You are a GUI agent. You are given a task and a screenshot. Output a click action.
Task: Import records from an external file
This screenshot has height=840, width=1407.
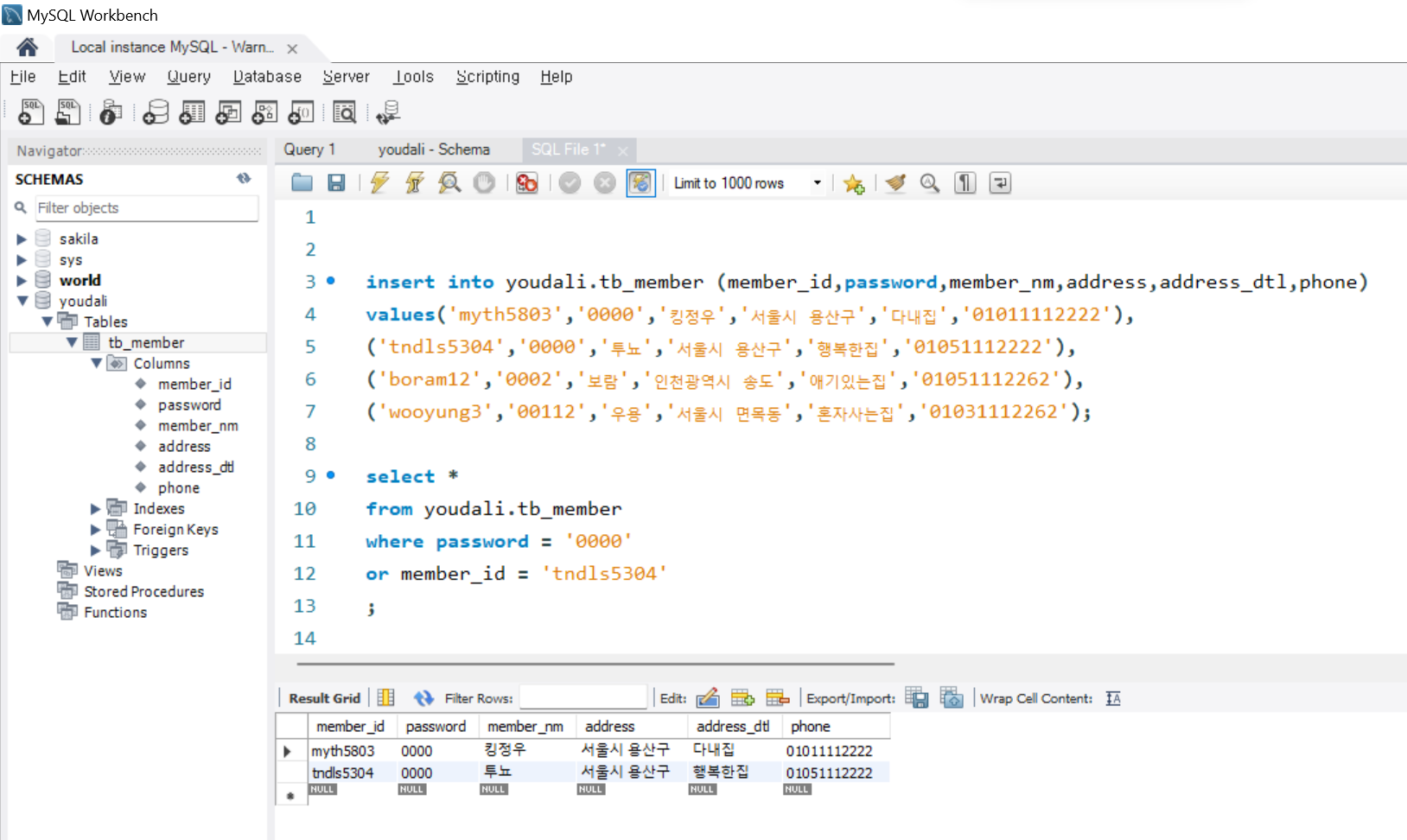(x=952, y=697)
